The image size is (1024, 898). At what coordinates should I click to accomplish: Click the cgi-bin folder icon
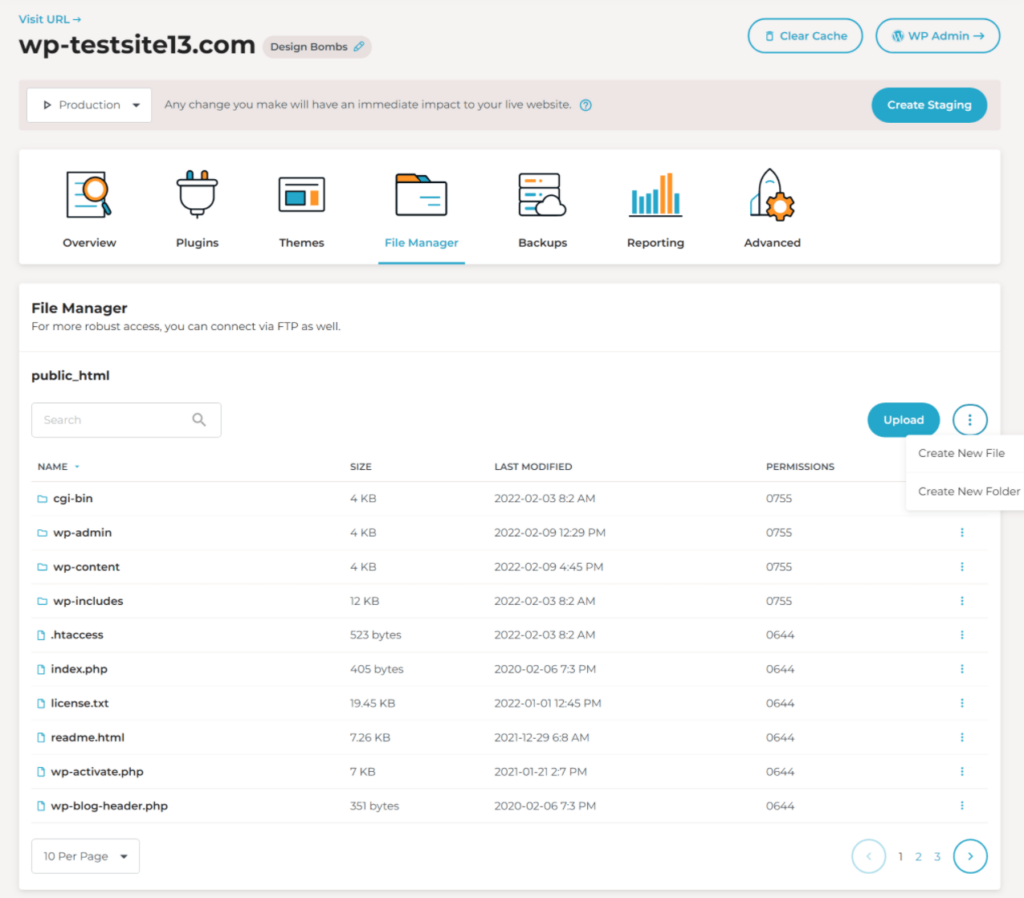[42, 499]
